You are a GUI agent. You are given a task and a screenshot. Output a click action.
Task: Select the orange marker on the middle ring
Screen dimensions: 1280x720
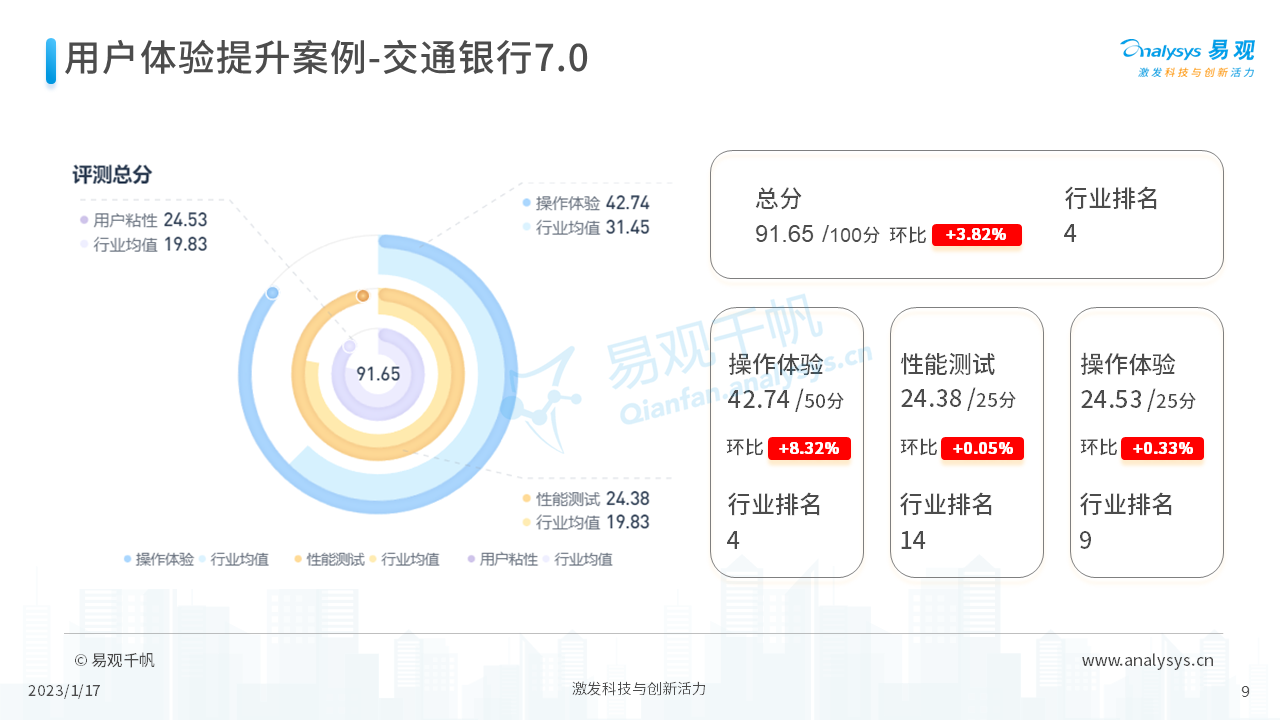tap(363, 296)
